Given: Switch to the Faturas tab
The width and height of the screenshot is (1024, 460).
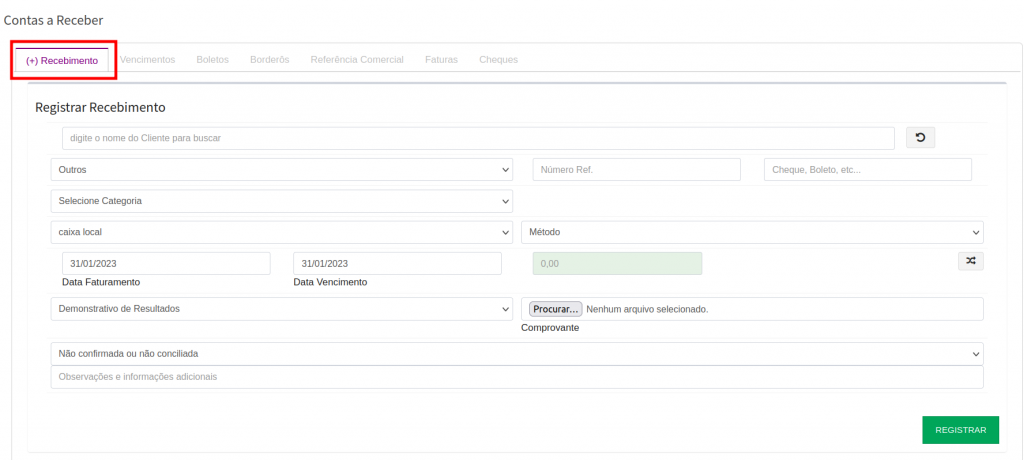Looking at the screenshot, I should pyautogui.click(x=441, y=60).
